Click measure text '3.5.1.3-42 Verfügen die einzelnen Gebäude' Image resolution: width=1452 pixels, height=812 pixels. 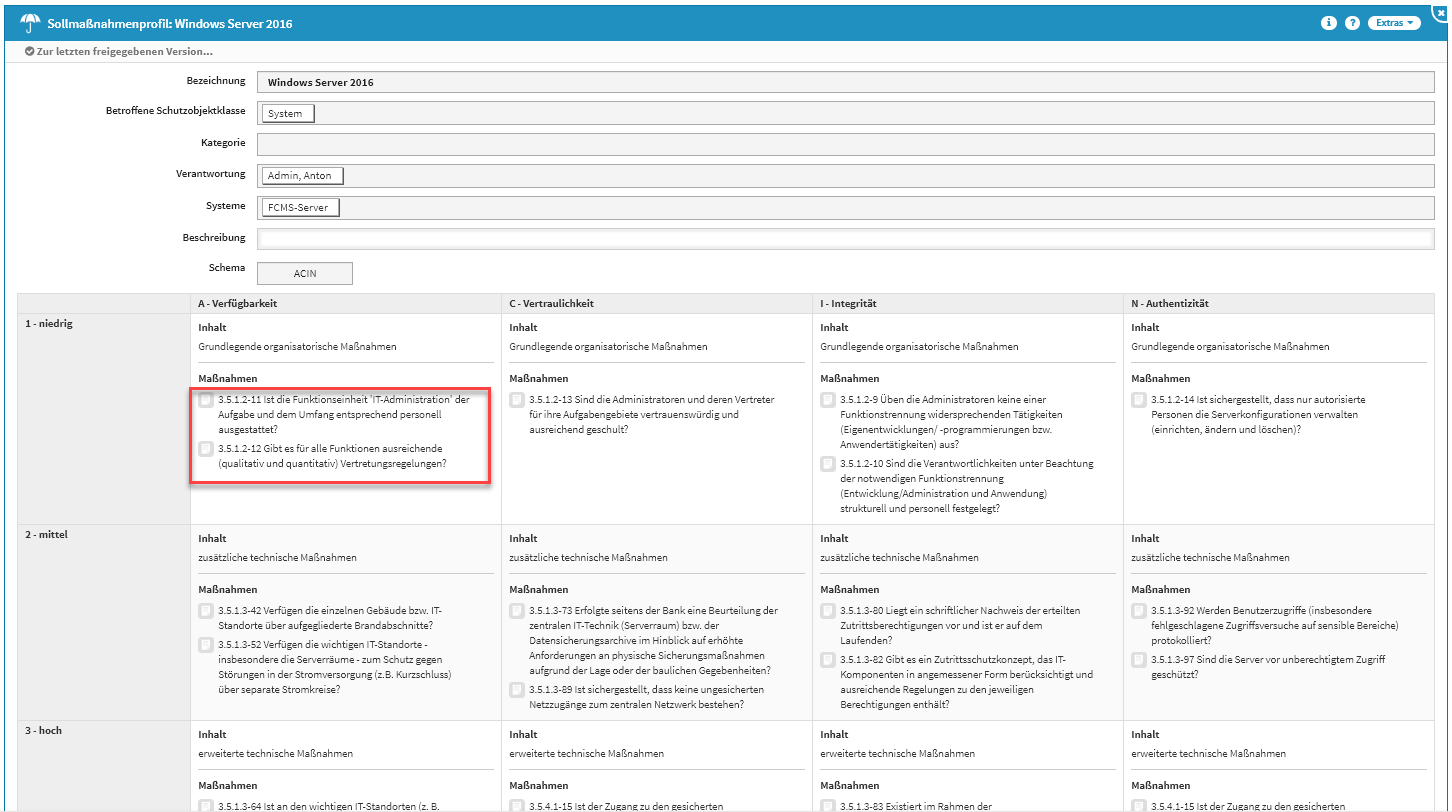(x=331, y=618)
